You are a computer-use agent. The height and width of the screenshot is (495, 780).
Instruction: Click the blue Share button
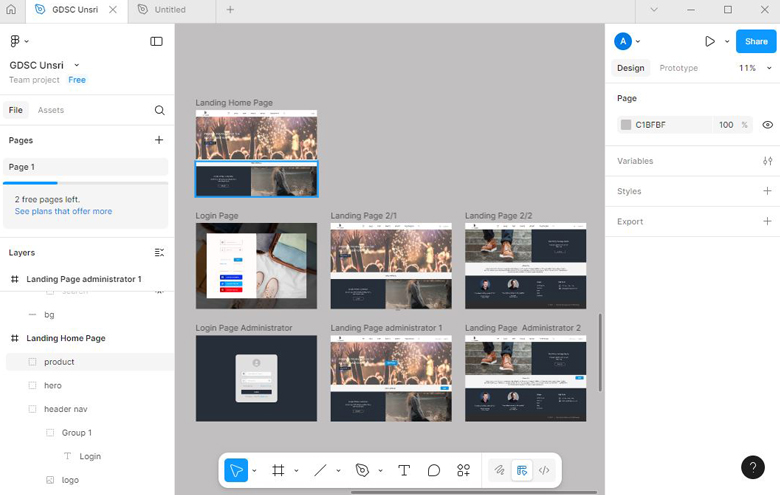pos(756,41)
